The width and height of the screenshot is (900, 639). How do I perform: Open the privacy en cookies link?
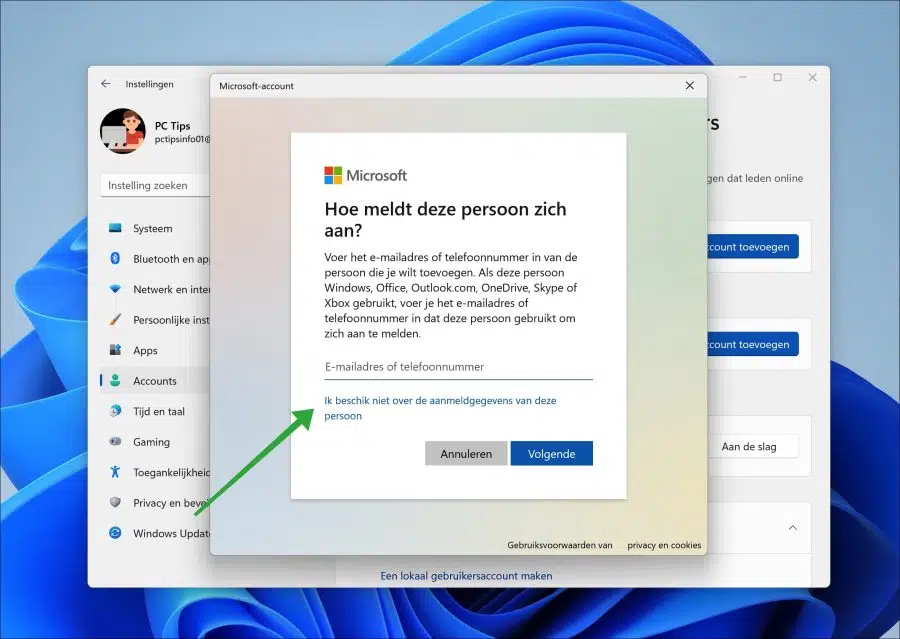pos(664,545)
